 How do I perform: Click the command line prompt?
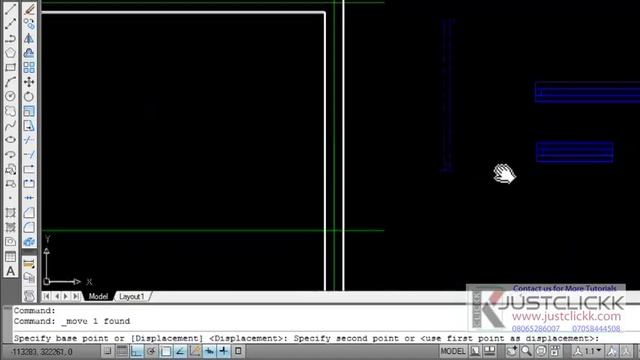tap(306, 338)
